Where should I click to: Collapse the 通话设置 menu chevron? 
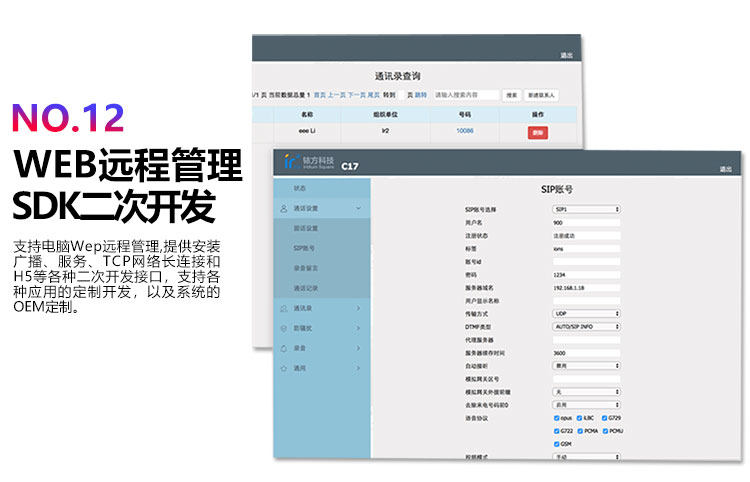tap(358, 208)
